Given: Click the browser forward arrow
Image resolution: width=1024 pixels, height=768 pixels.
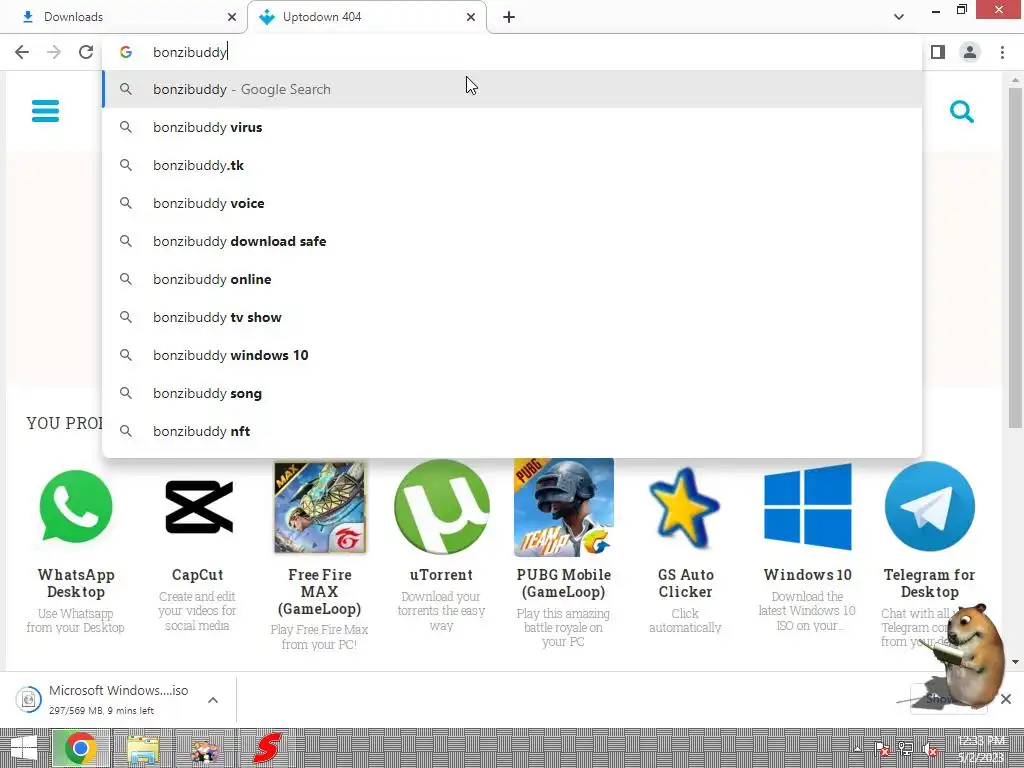Looking at the screenshot, I should [54, 52].
